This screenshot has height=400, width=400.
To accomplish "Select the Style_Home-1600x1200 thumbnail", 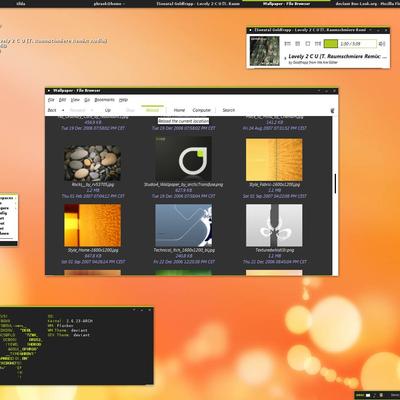I will 92,225.
